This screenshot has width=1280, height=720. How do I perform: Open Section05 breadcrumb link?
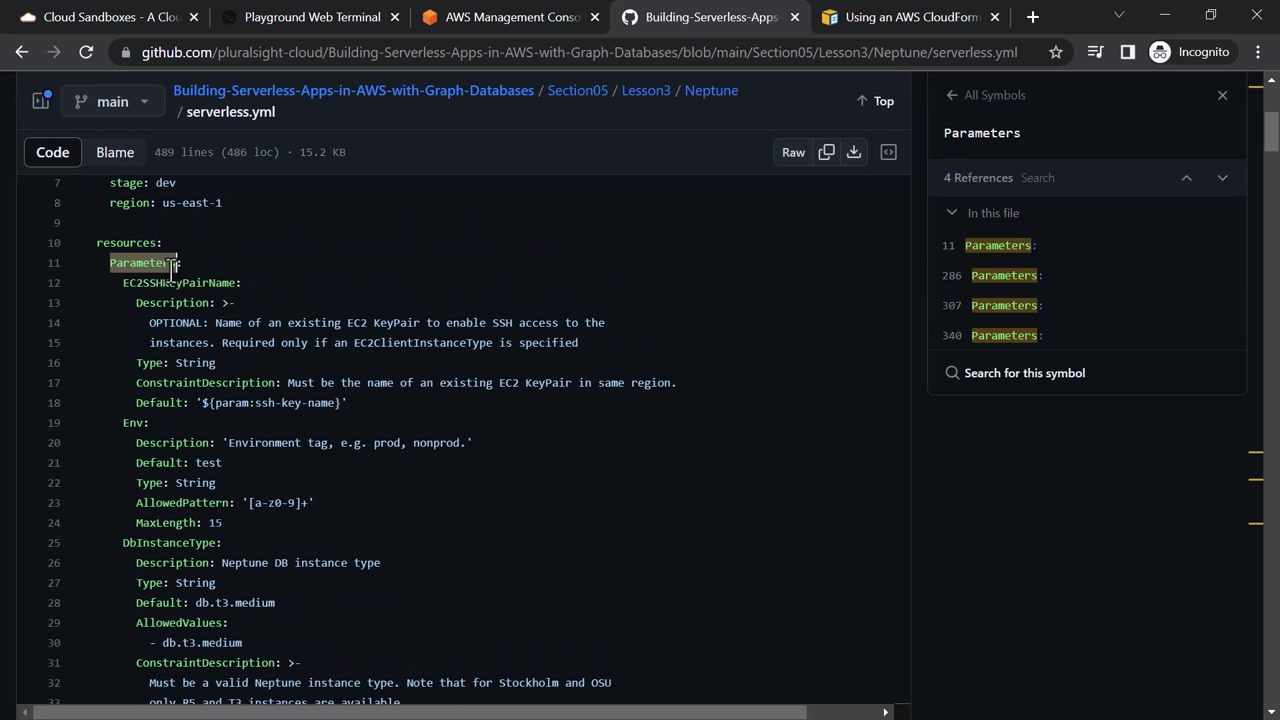(577, 90)
